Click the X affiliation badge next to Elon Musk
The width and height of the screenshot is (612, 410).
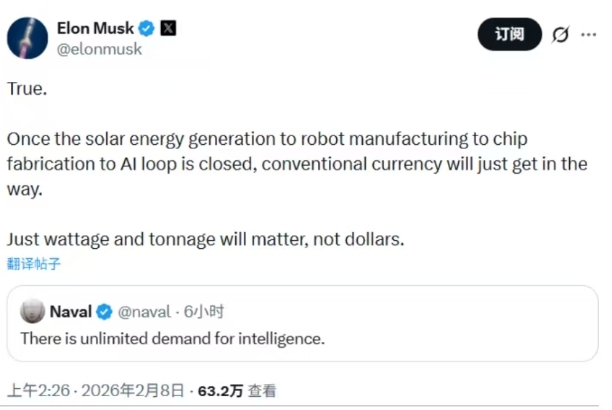pos(167,28)
